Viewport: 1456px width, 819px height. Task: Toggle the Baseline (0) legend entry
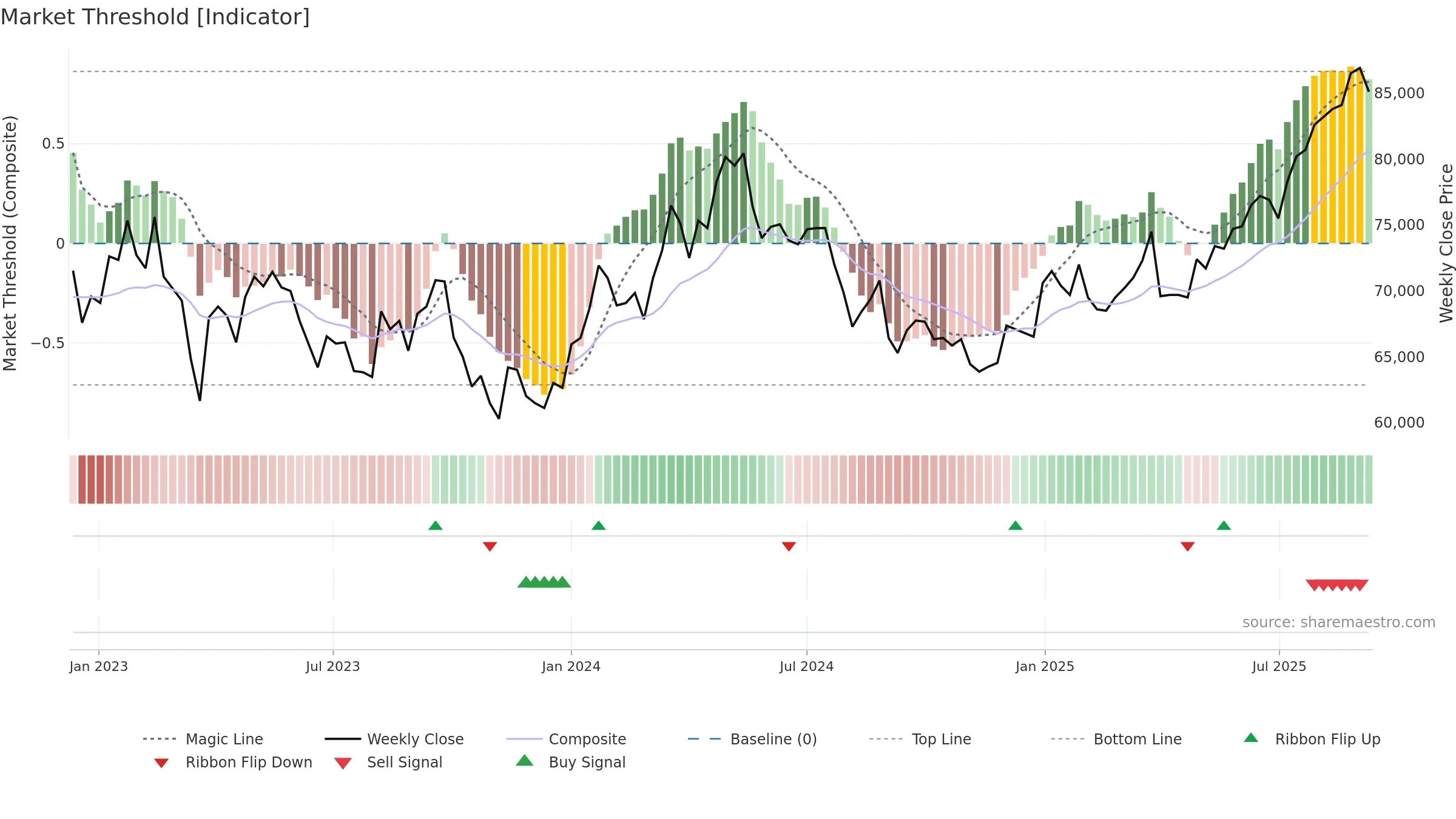coord(752,739)
